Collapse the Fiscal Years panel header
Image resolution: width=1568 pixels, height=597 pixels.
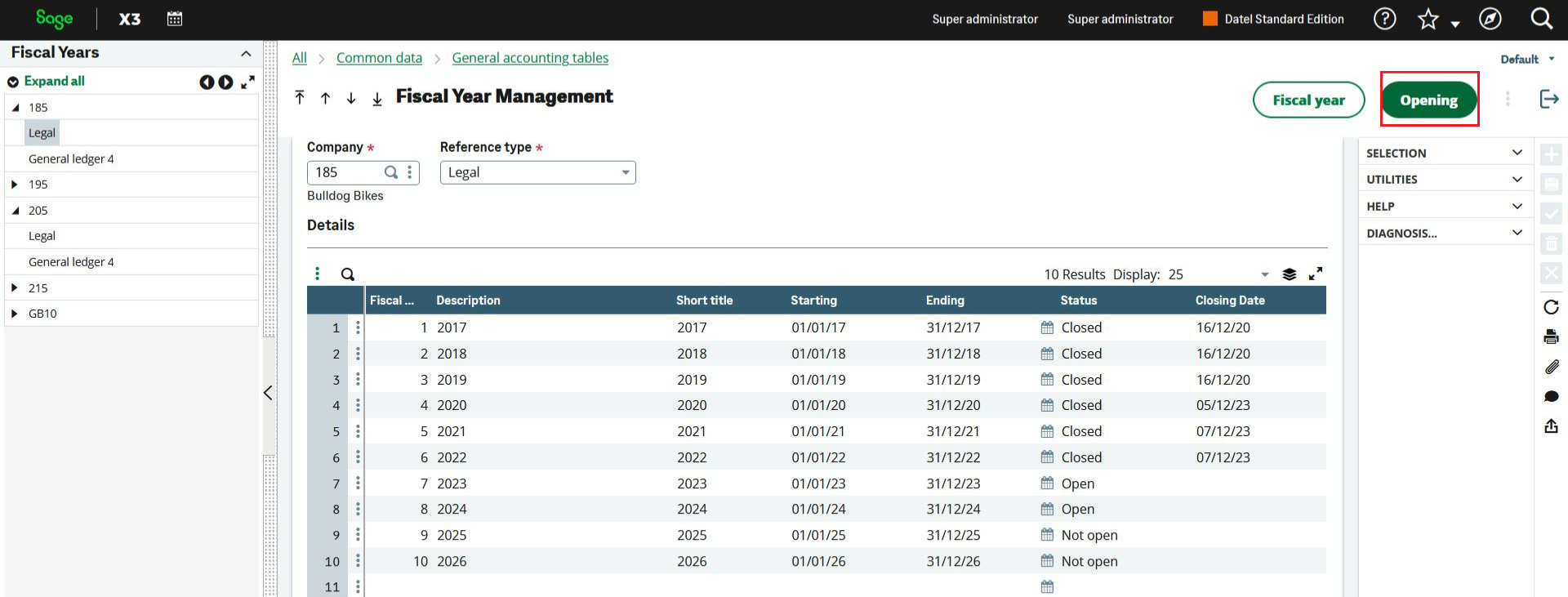246,53
